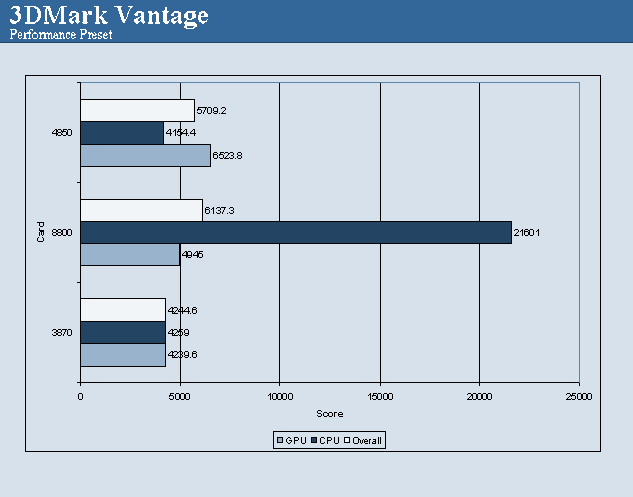The width and height of the screenshot is (633, 497).
Task: Click the 20000 axis tick label
Action: (x=479, y=396)
